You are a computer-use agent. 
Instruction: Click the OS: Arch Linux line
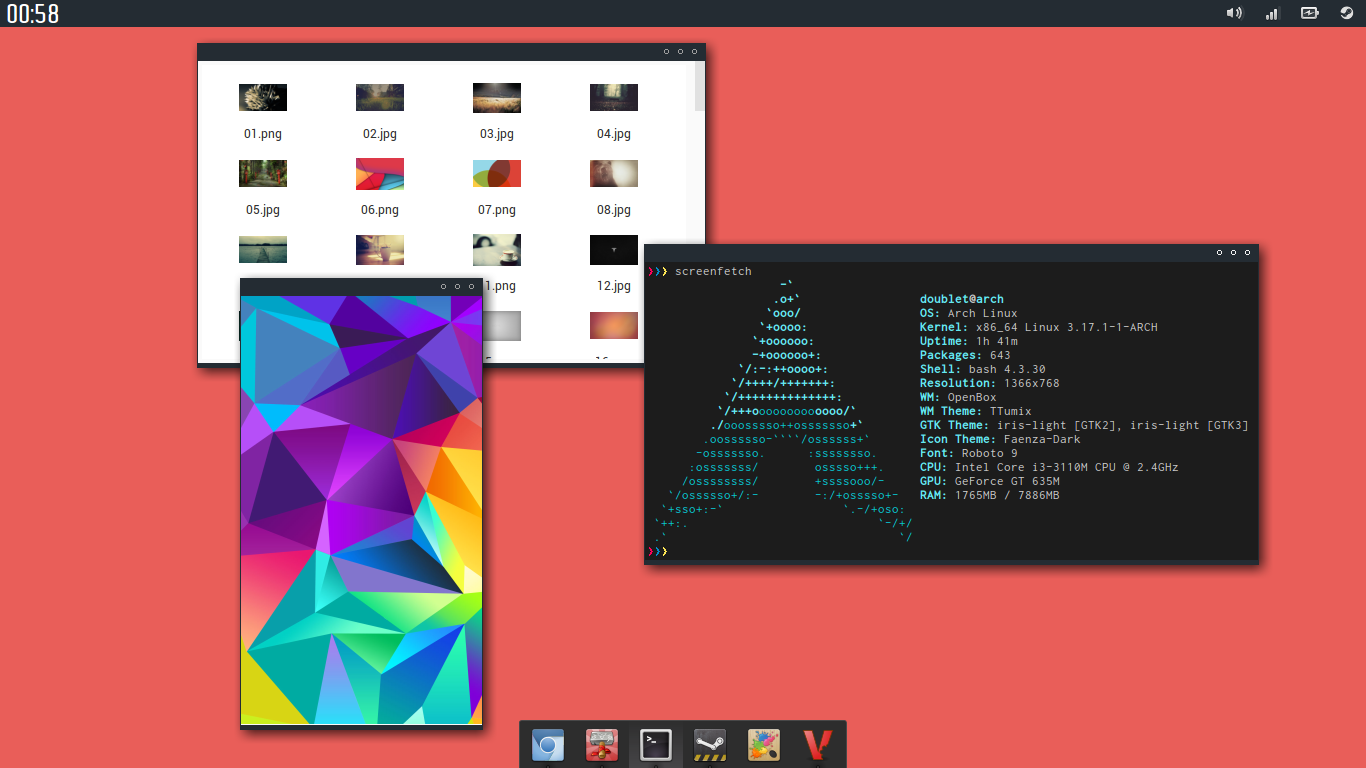[969, 313]
